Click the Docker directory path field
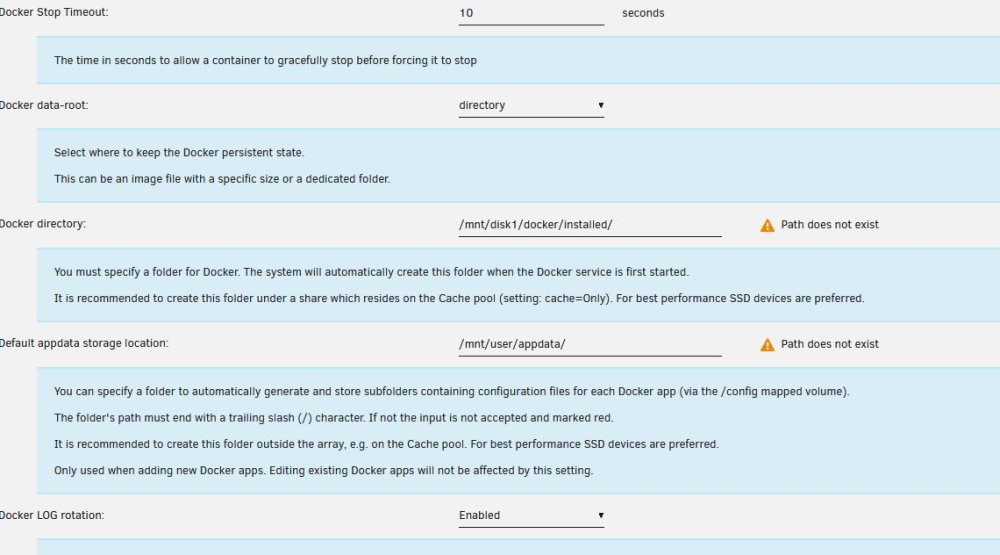Viewport: 1000px width, 555px height. (x=590, y=225)
